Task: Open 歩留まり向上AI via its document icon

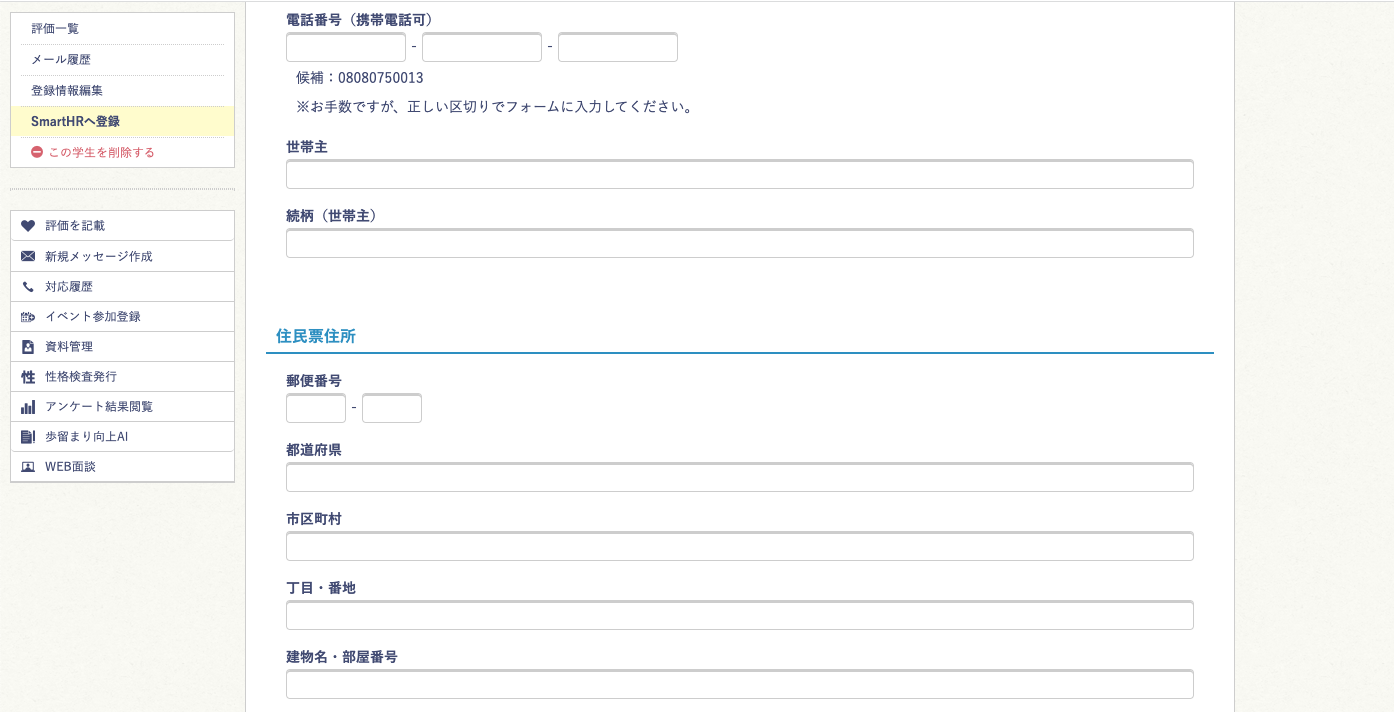Action: (x=27, y=436)
